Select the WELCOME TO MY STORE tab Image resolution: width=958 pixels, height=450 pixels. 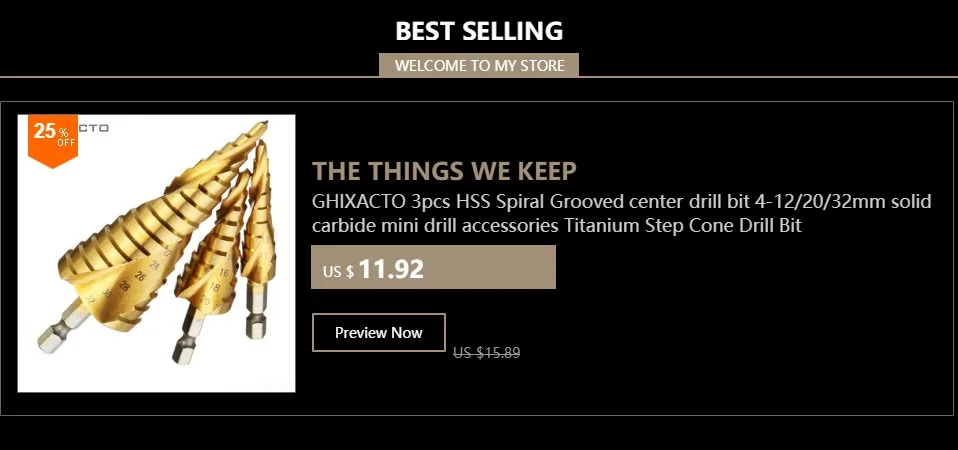coord(479,65)
